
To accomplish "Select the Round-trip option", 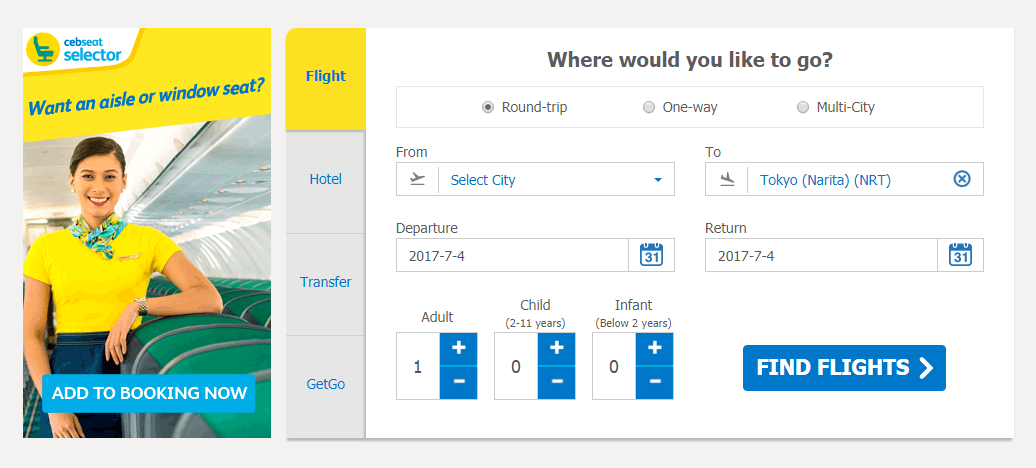I will pos(488,107).
